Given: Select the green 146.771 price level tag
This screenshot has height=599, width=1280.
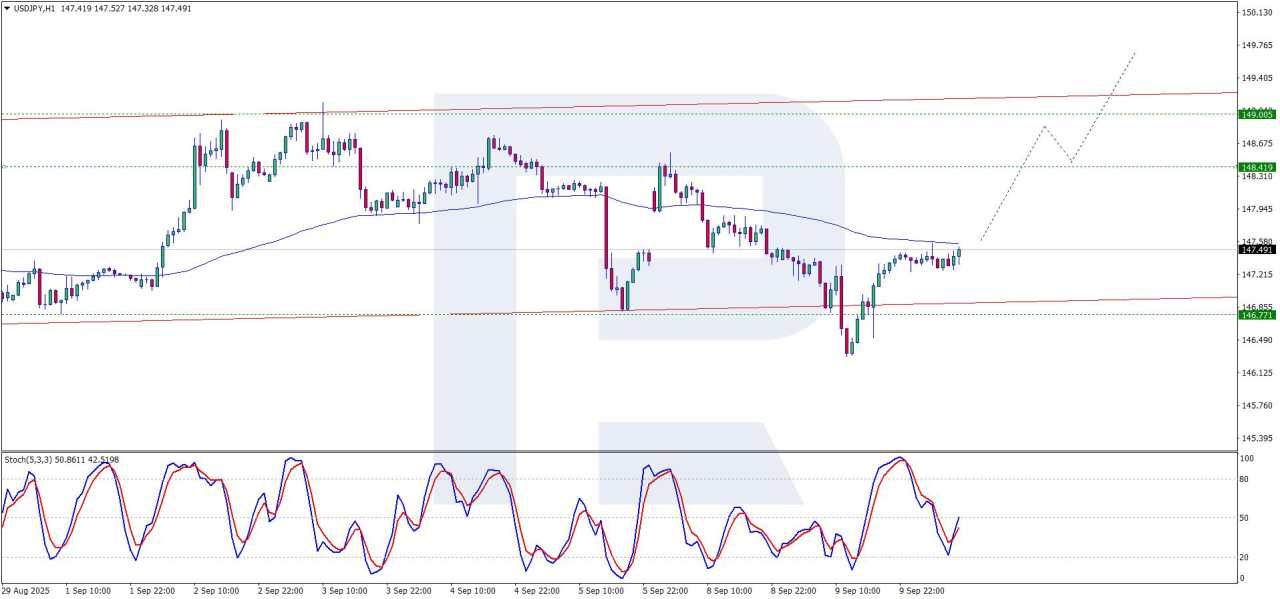Looking at the screenshot, I should [1256, 315].
